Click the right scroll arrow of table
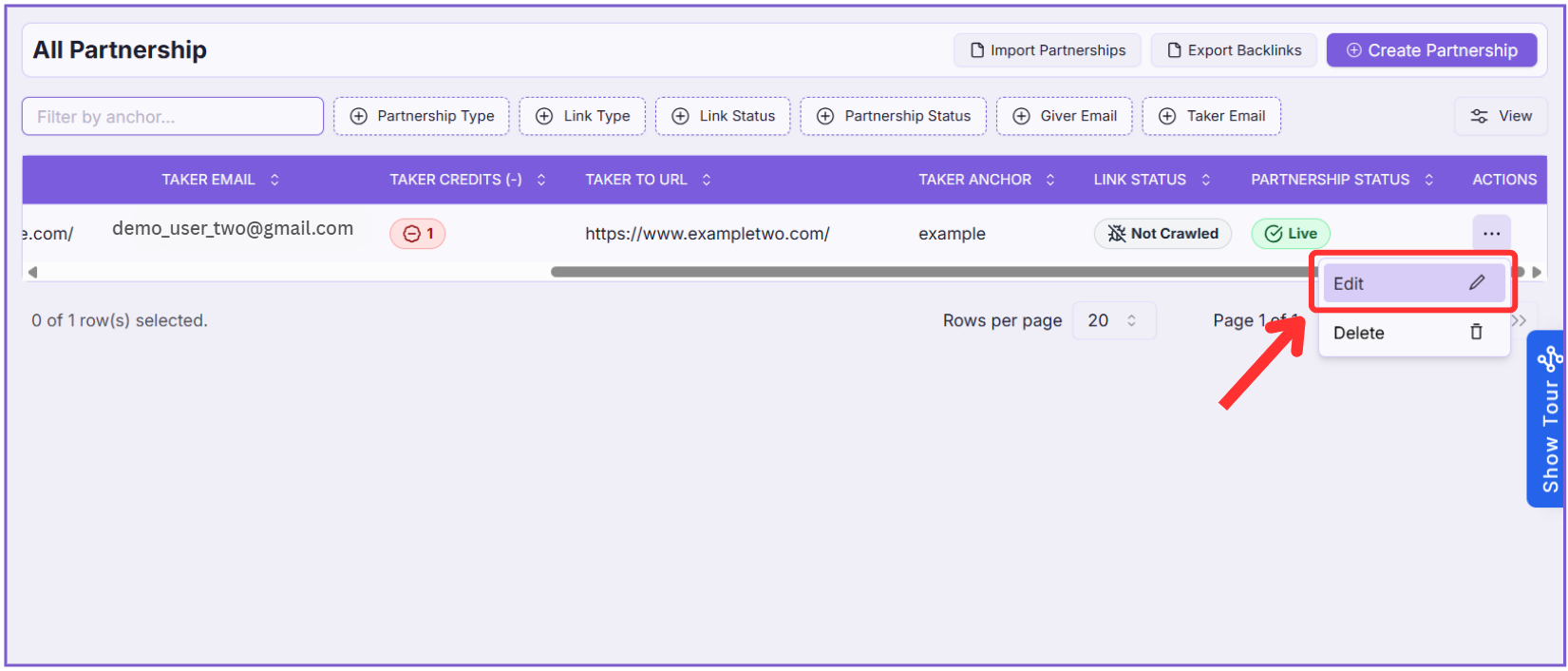This screenshot has width=1568, height=671. [1537, 273]
